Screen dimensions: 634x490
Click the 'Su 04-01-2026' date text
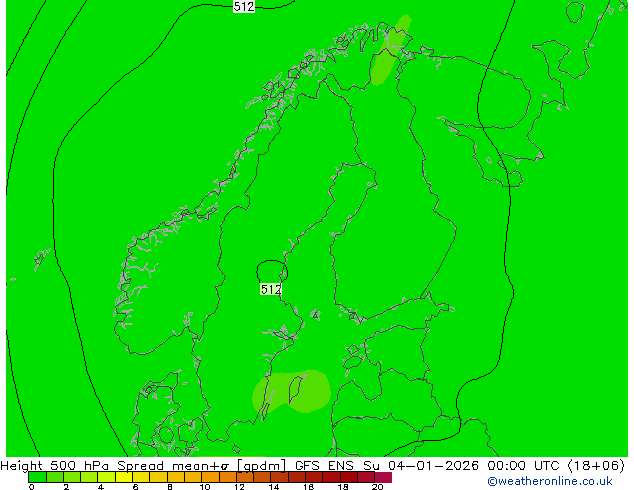pyautogui.click(x=421, y=466)
